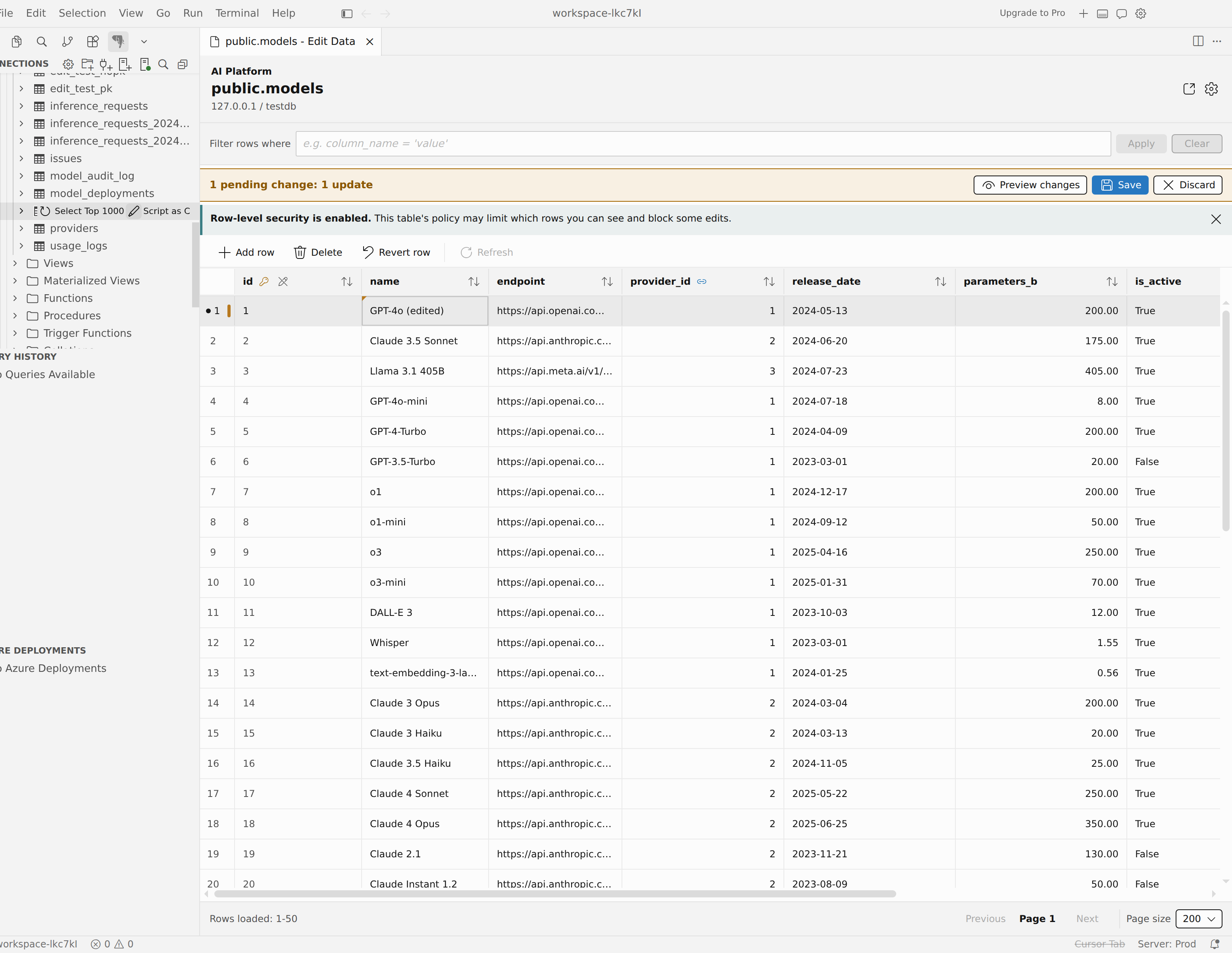
Task: Click the plus icon in the title bar
Action: [x=1083, y=14]
